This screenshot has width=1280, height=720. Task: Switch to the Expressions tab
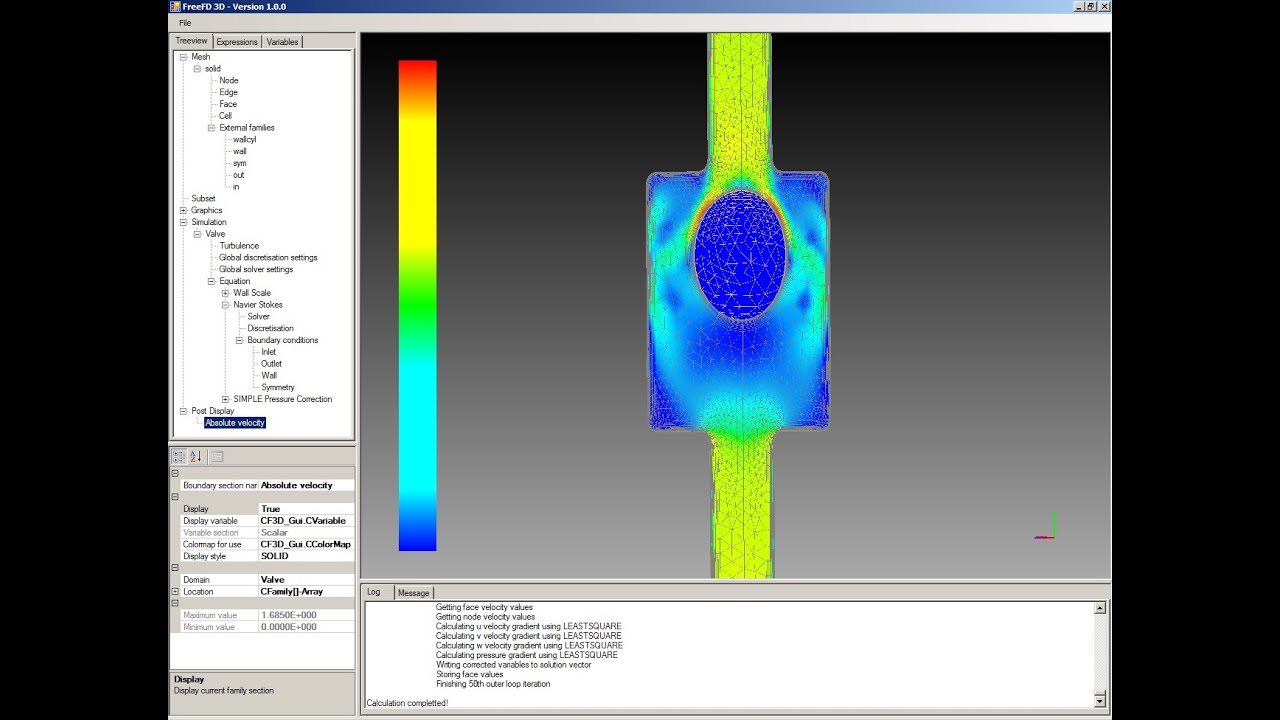click(x=237, y=42)
